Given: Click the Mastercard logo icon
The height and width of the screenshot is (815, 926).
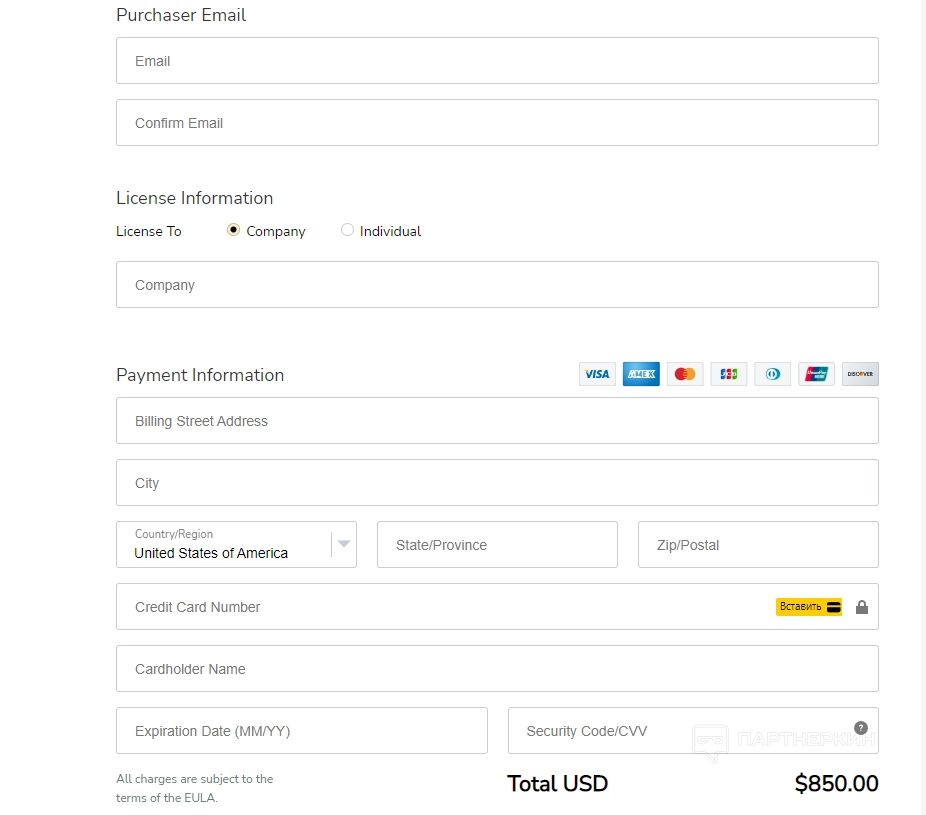Looking at the screenshot, I should [x=685, y=374].
